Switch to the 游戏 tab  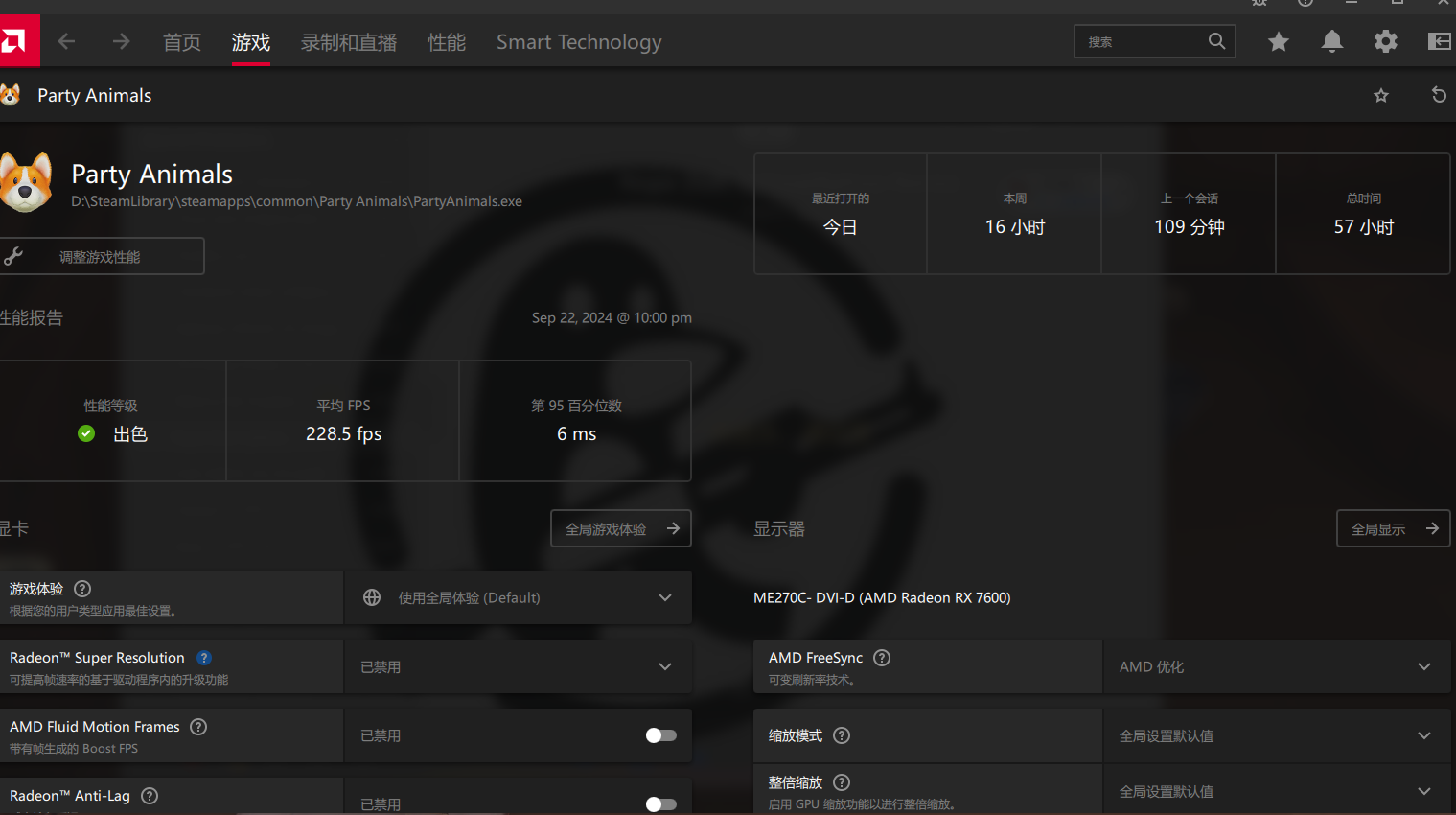click(x=251, y=42)
